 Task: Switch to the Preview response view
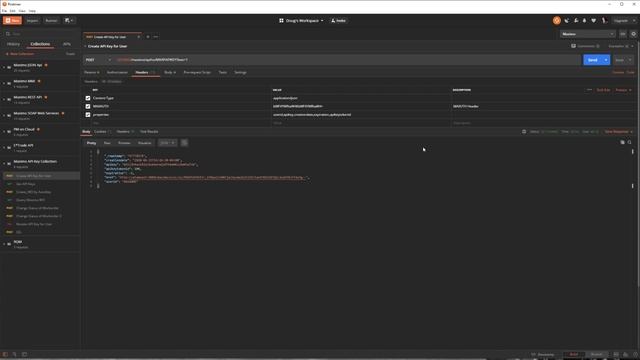pyautogui.click(x=124, y=143)
